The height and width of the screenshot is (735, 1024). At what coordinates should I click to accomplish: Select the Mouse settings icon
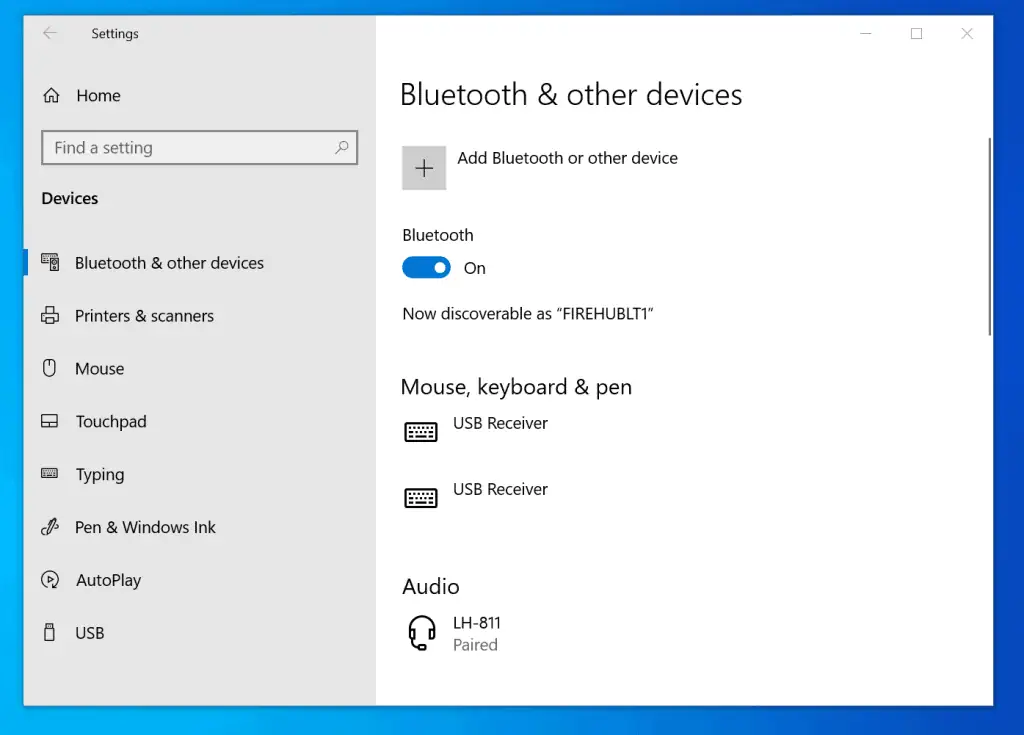(x=50, y=368)
